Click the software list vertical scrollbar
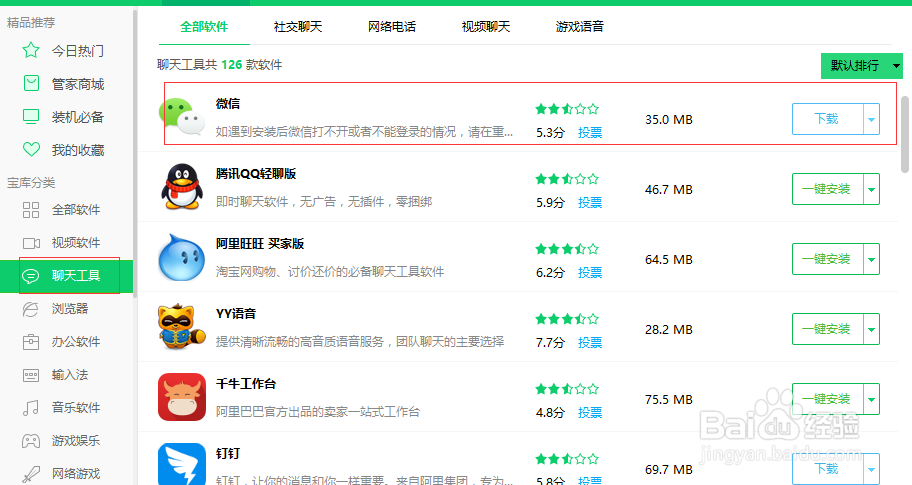Screen dimensions: 912x485 [x=904, y=134]
